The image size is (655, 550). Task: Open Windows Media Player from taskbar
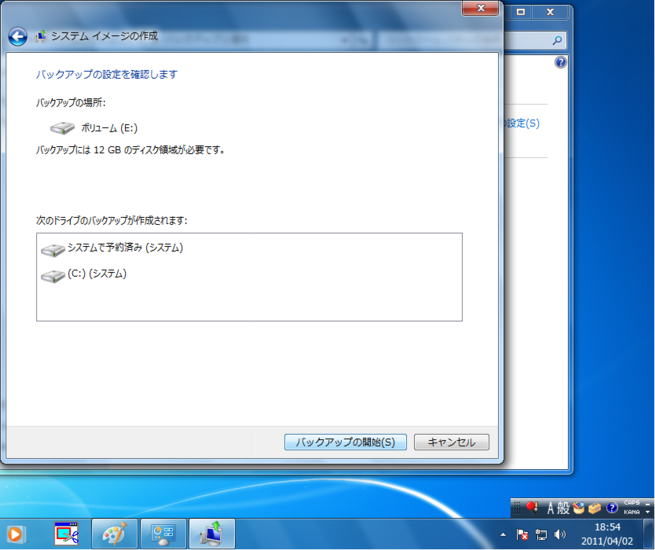[x=15, y=534]
